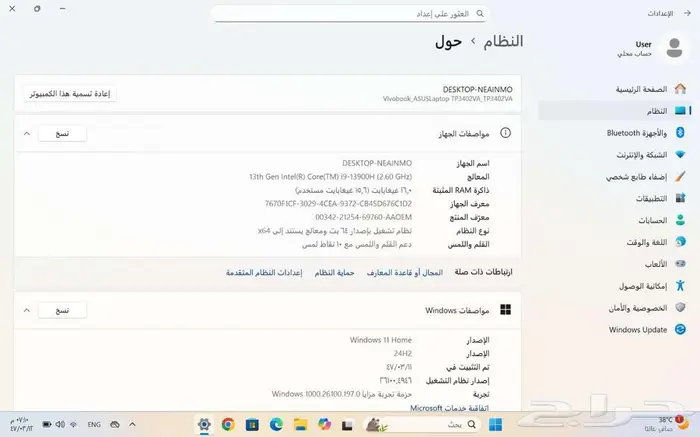Click the Vivobook_ASUSLaptop TP3402VA model text
This screenshot has height=437, width=700.
(x=447, y=99)
